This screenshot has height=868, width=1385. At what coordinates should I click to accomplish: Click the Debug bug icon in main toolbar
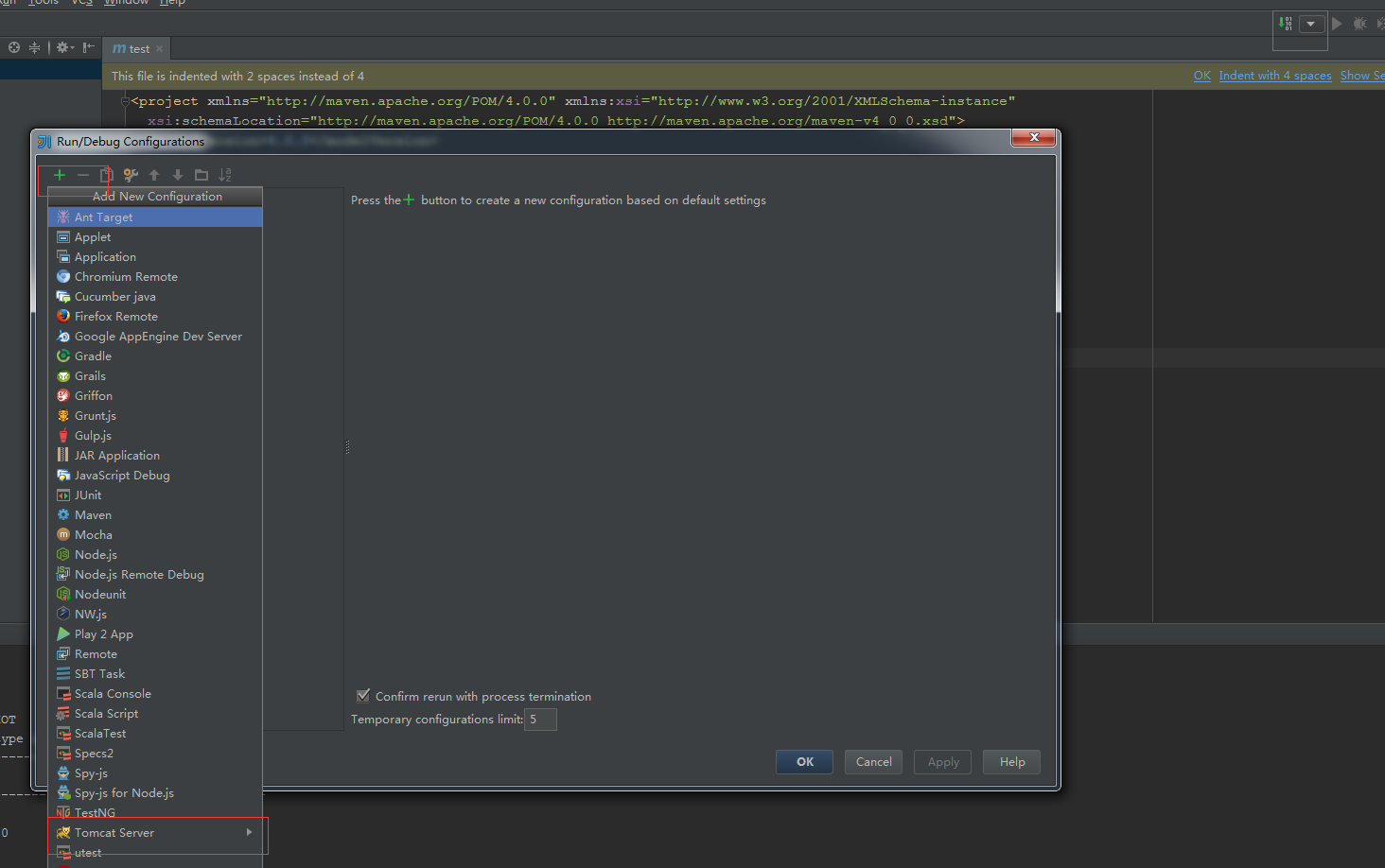point(1359,24)
